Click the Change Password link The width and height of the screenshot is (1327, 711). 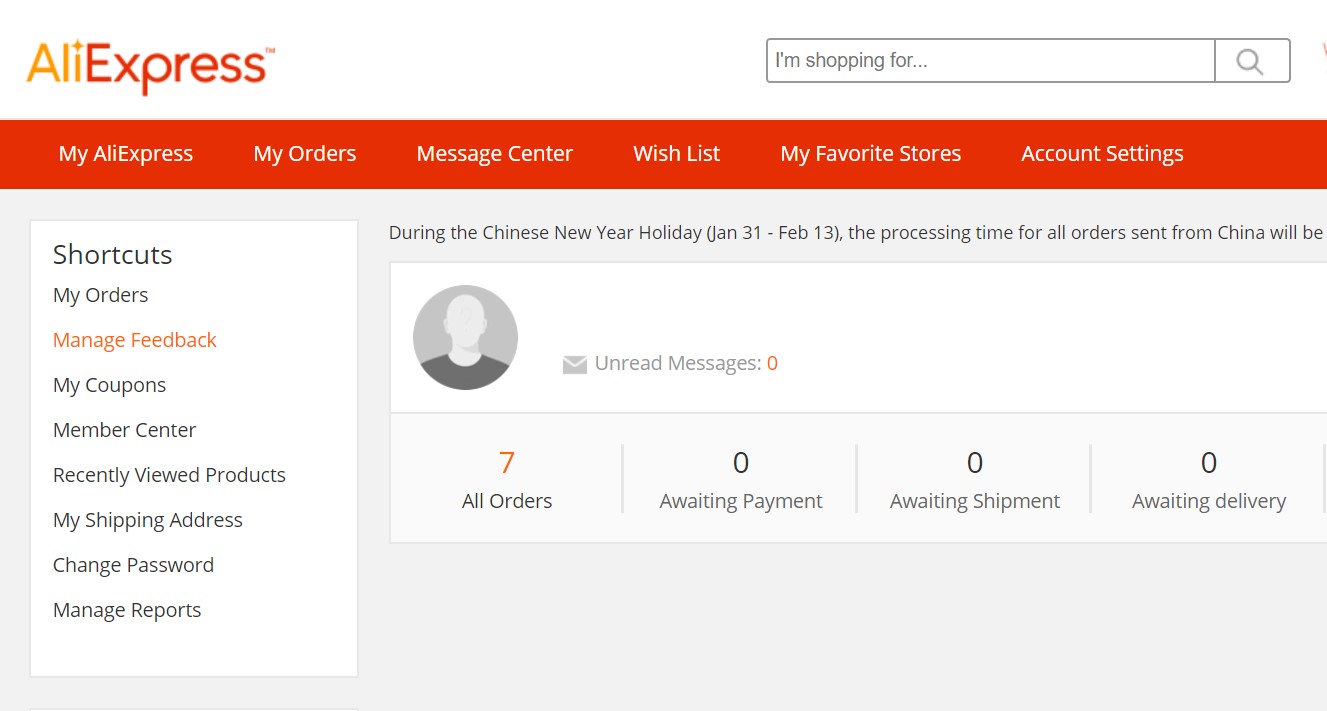point(134,565)
